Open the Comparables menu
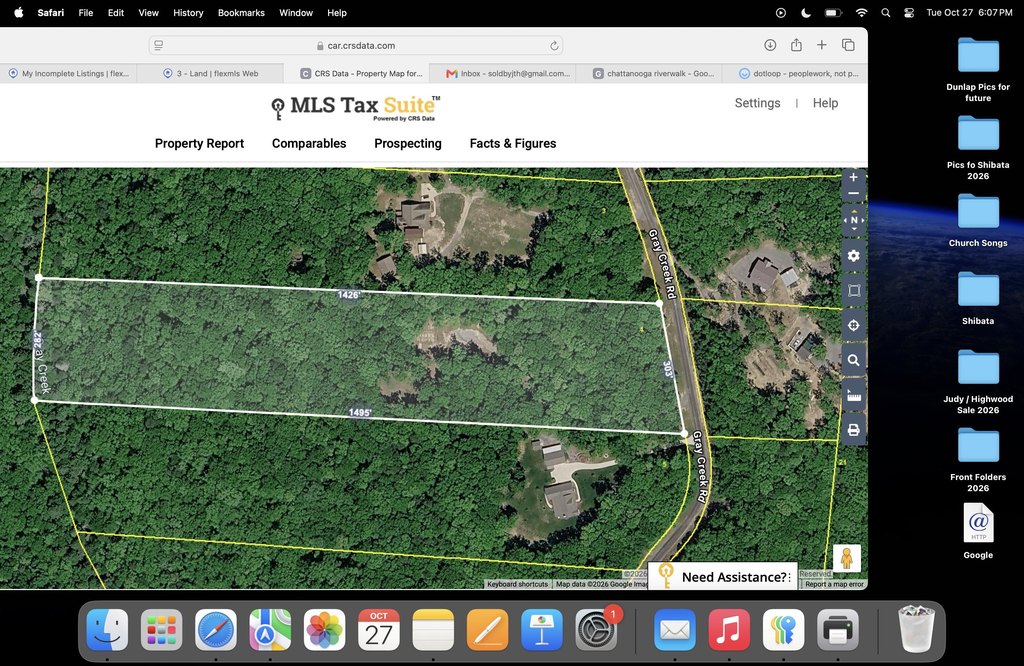The width and height of the screenshot is (1024, 666). click(x=309, y=144)
